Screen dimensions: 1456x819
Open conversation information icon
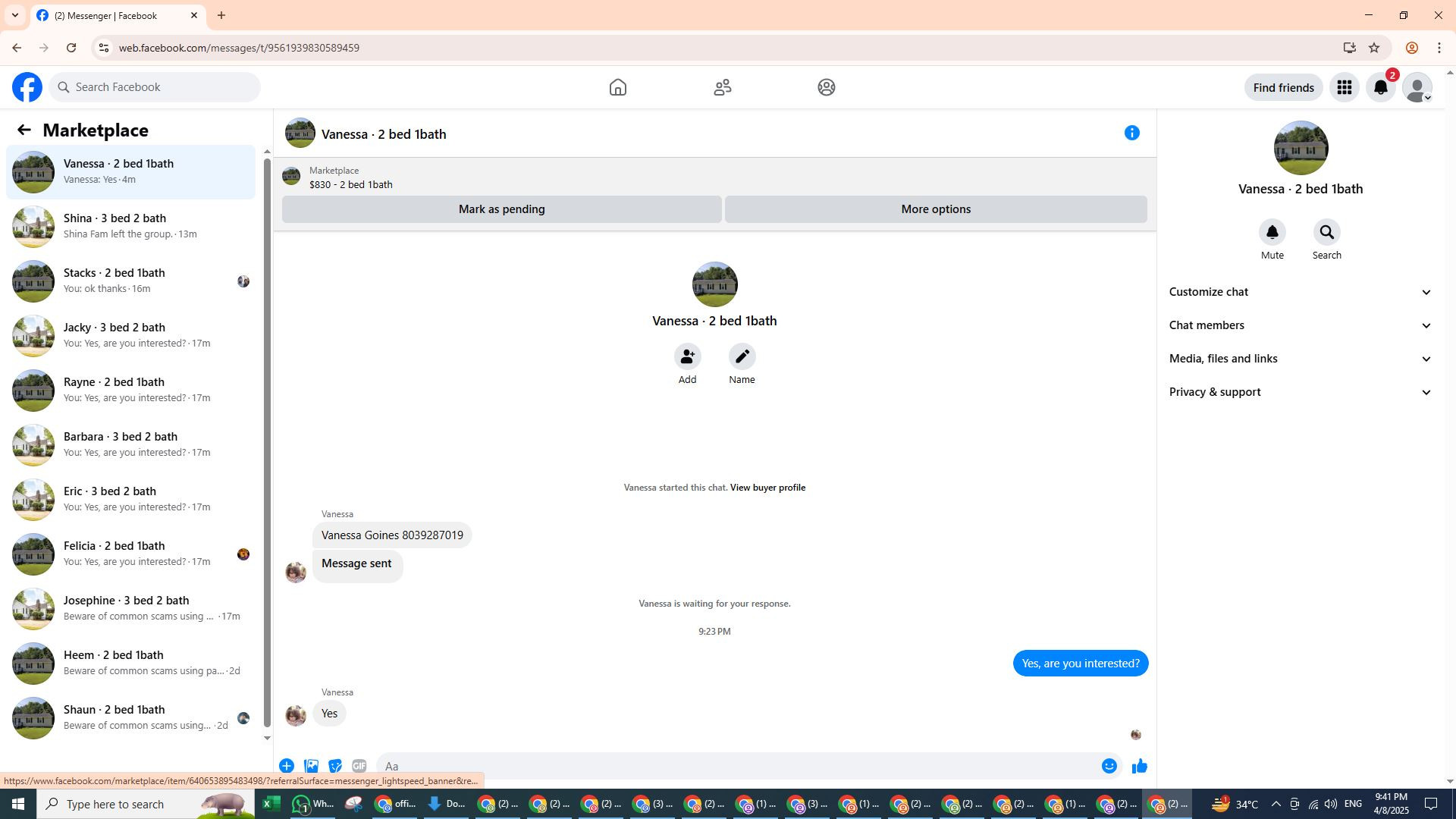[x=1131, y=133]
